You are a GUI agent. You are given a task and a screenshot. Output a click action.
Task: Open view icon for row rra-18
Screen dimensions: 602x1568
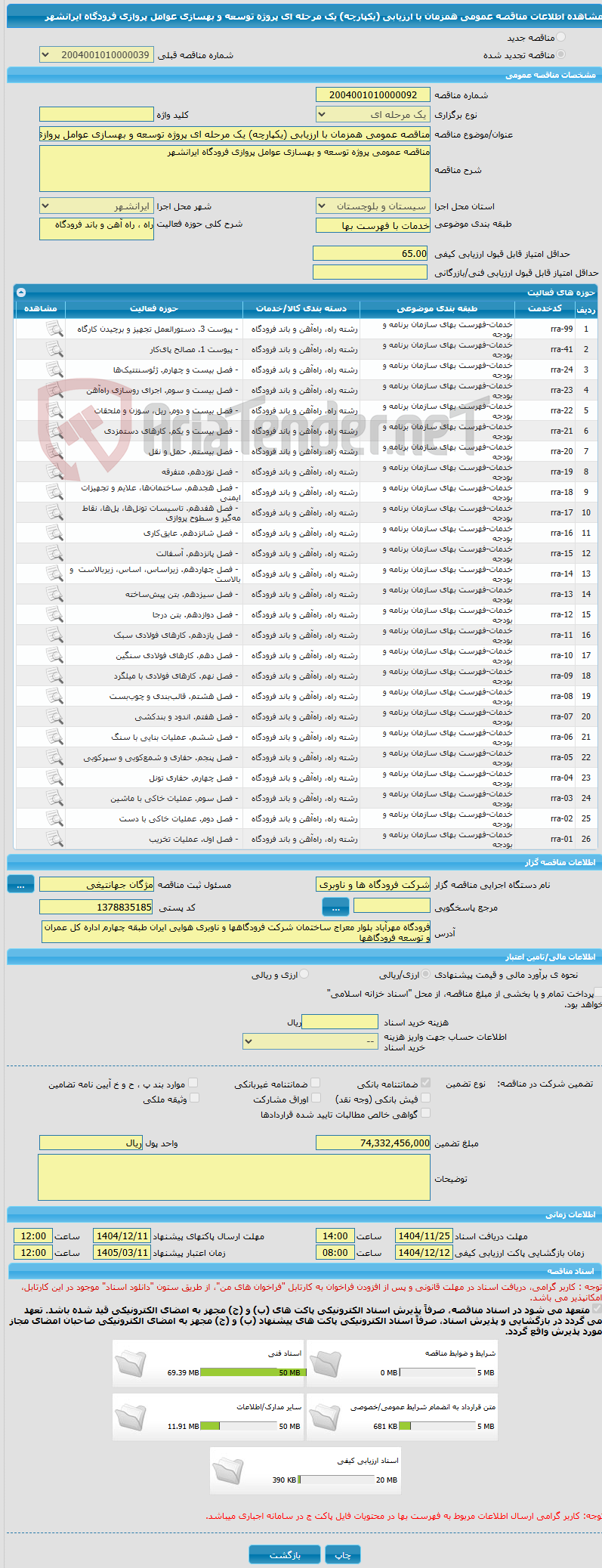54,492
